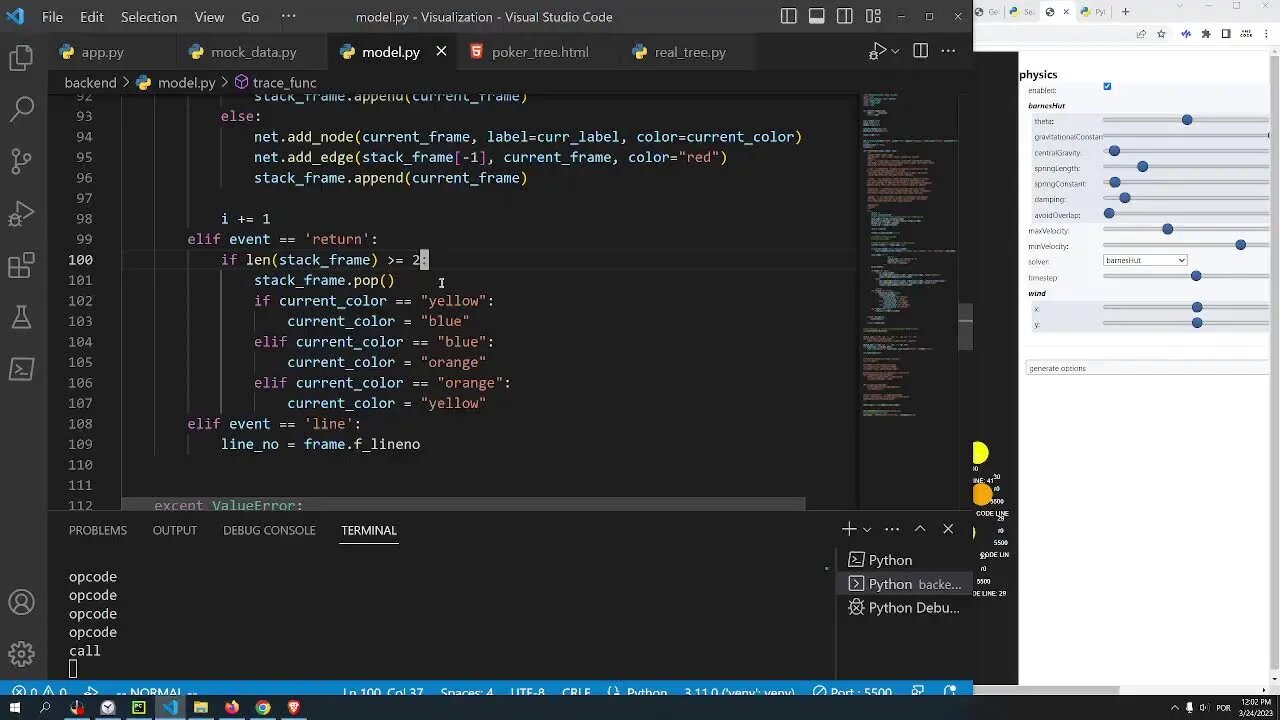Screen dimensions: 1280x720
Task: Change encoding via UTF-8 status item
Action: point(527,691)
